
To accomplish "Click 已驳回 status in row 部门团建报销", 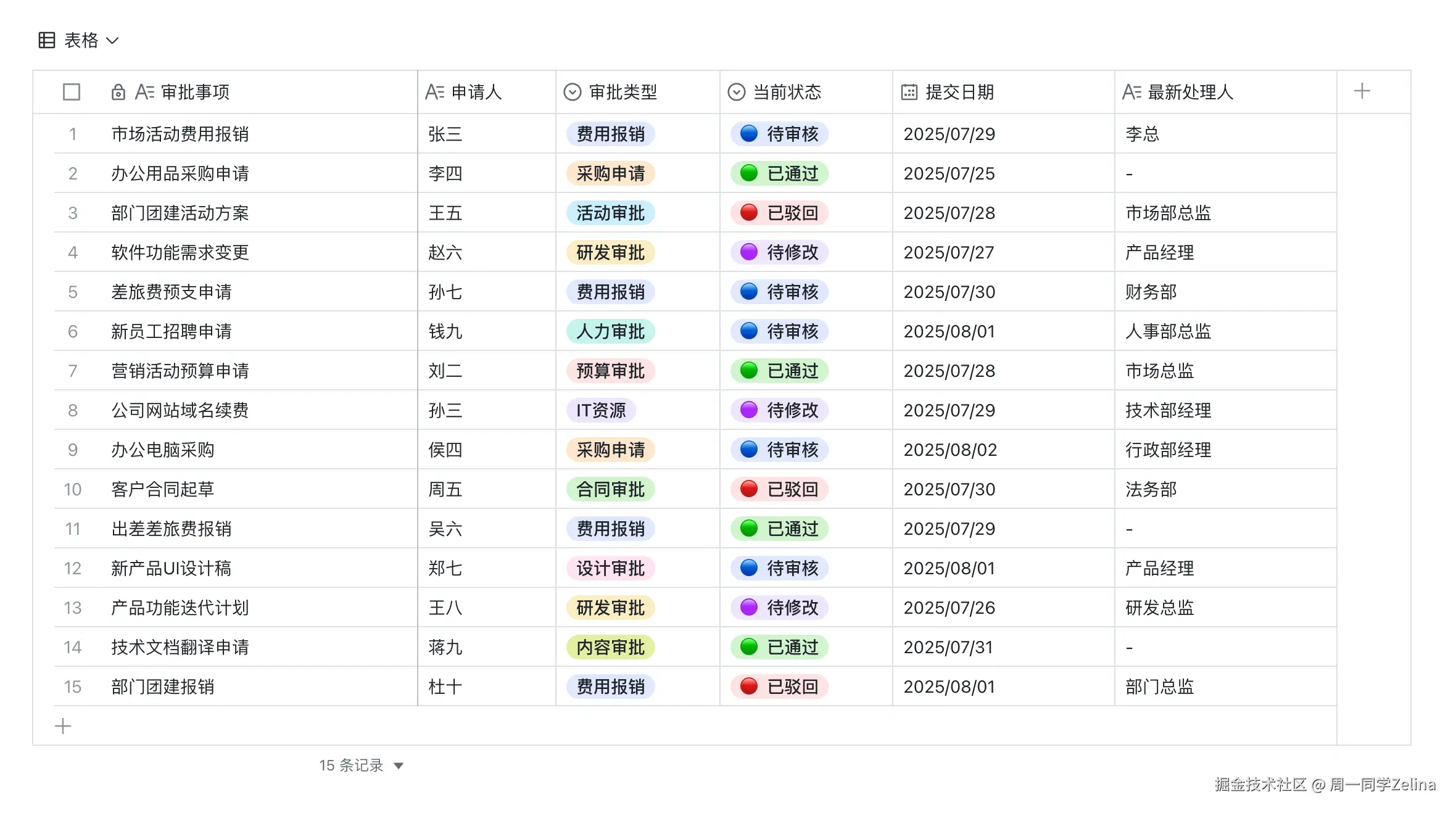I will click(780, 687).
